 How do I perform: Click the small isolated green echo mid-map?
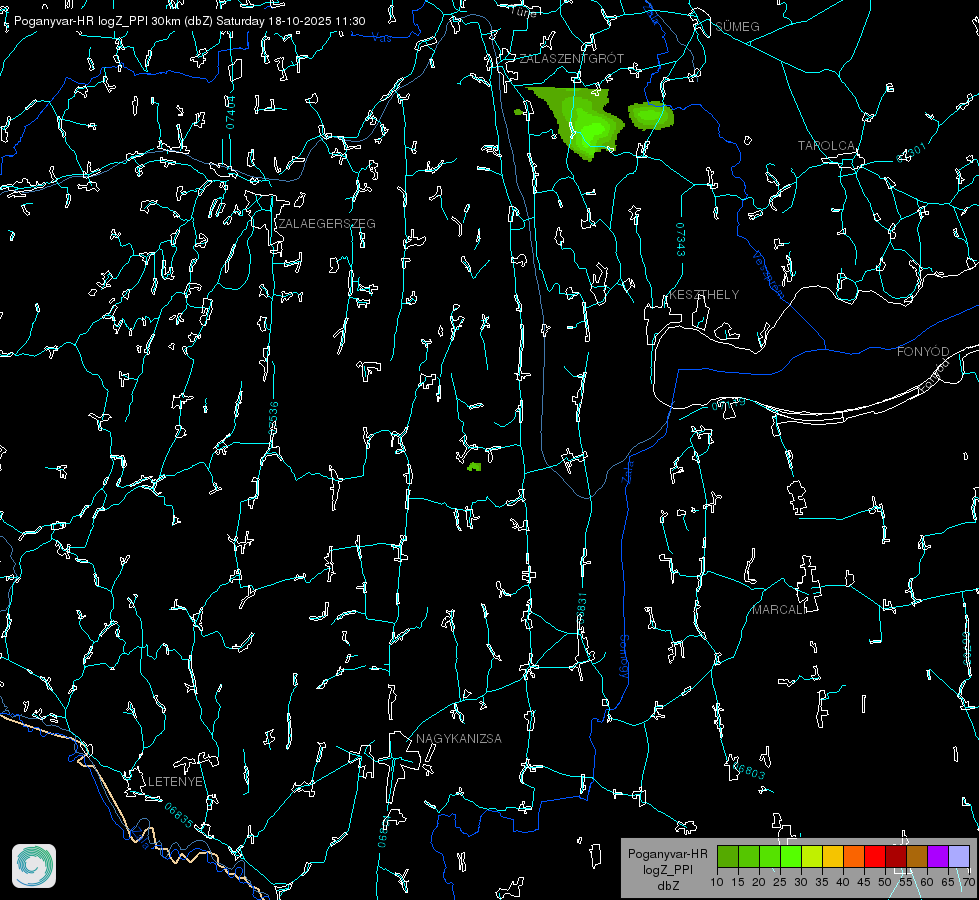[475, 467]
